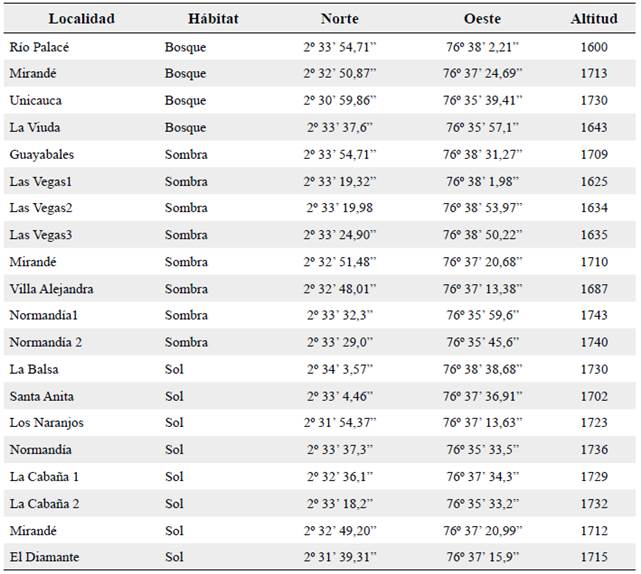Select the altitude value 1600

coord(594,47)
